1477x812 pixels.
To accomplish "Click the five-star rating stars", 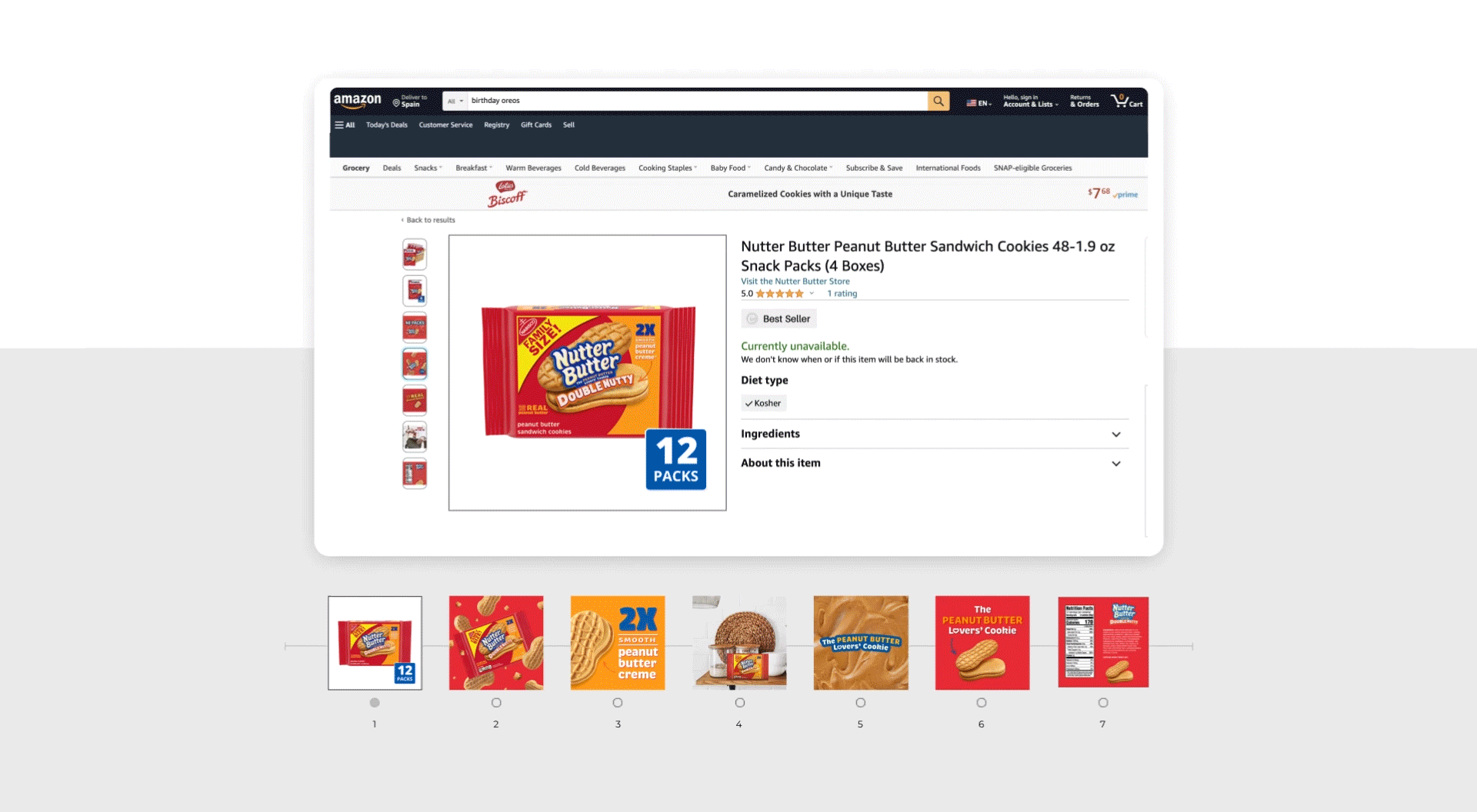I will [x=779, y=294].
